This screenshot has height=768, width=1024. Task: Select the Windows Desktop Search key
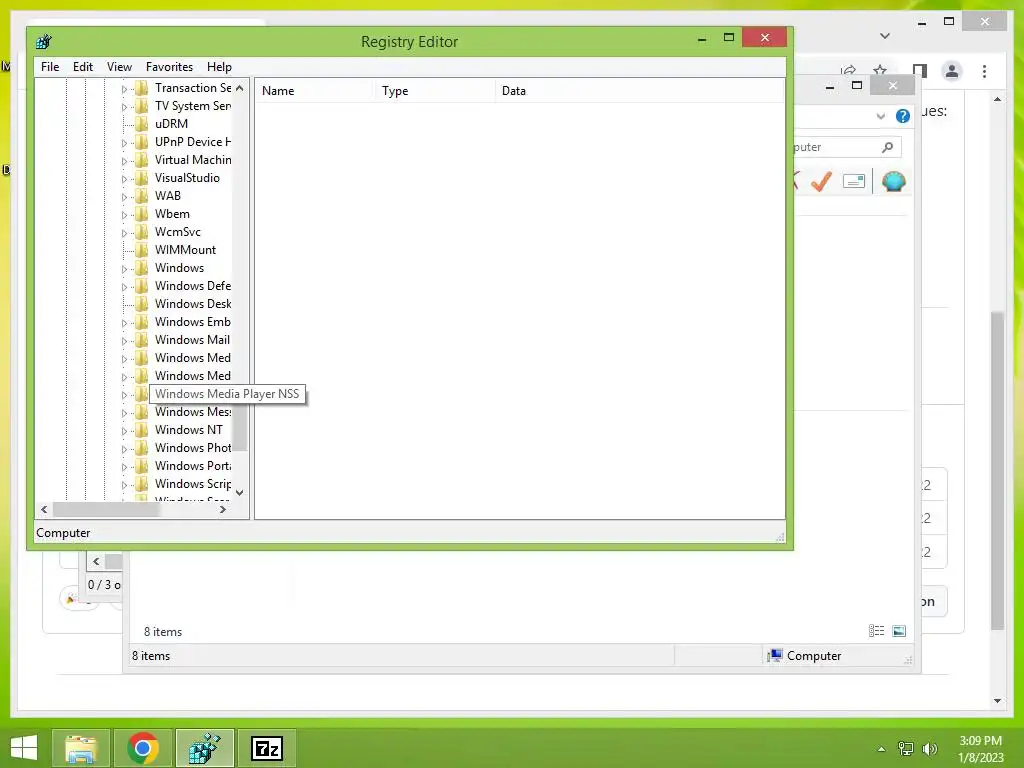coord(193,304)
